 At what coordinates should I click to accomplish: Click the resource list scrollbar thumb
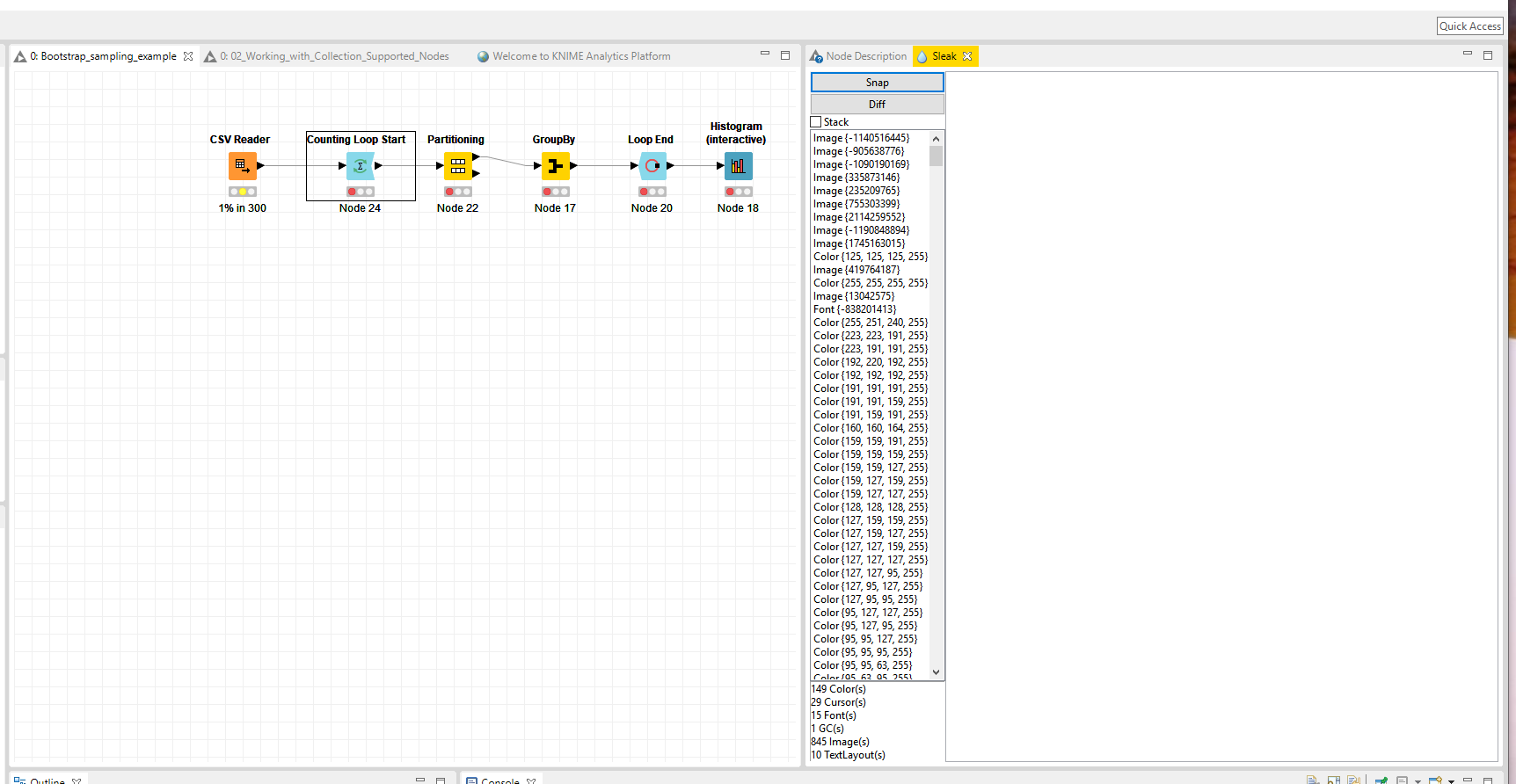pos(936,156)
